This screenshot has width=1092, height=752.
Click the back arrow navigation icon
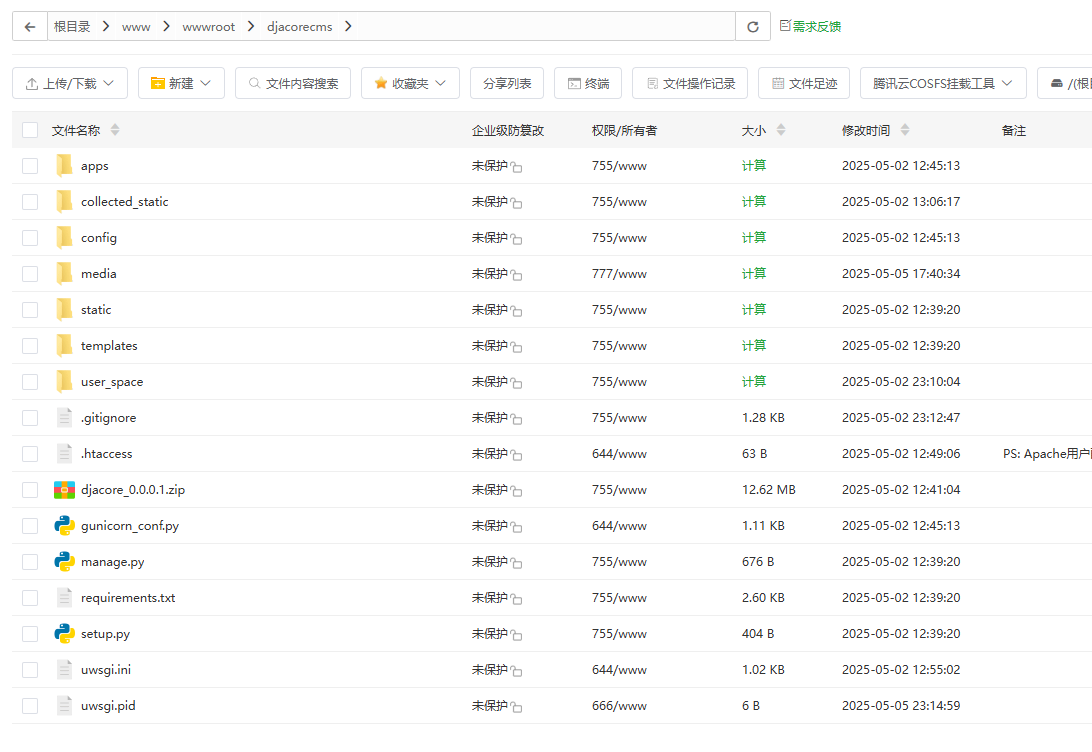30,27
